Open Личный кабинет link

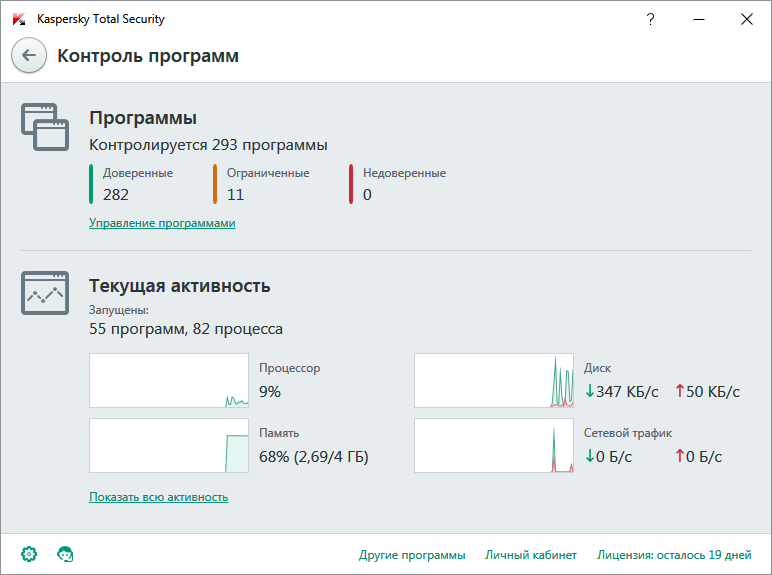(x=531, y=554)
